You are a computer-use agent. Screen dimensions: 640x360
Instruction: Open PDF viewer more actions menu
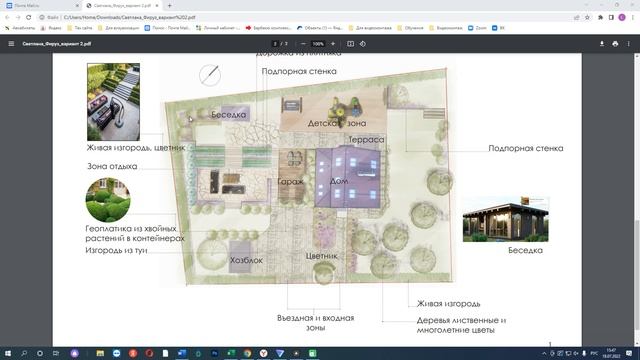click(x=629, y=44)
